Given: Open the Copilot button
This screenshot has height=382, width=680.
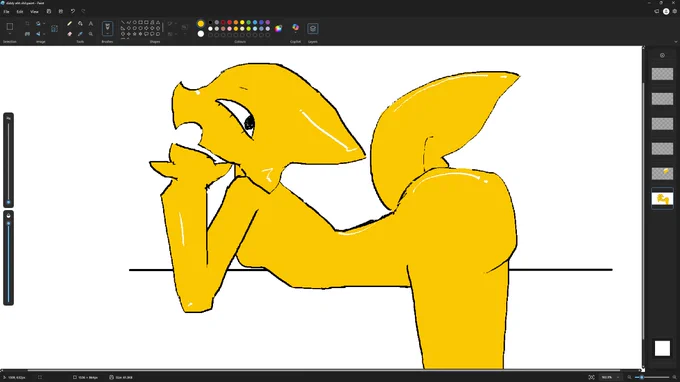Looking at the screenshot, I should pyautogui.click(x=295, y=28).
